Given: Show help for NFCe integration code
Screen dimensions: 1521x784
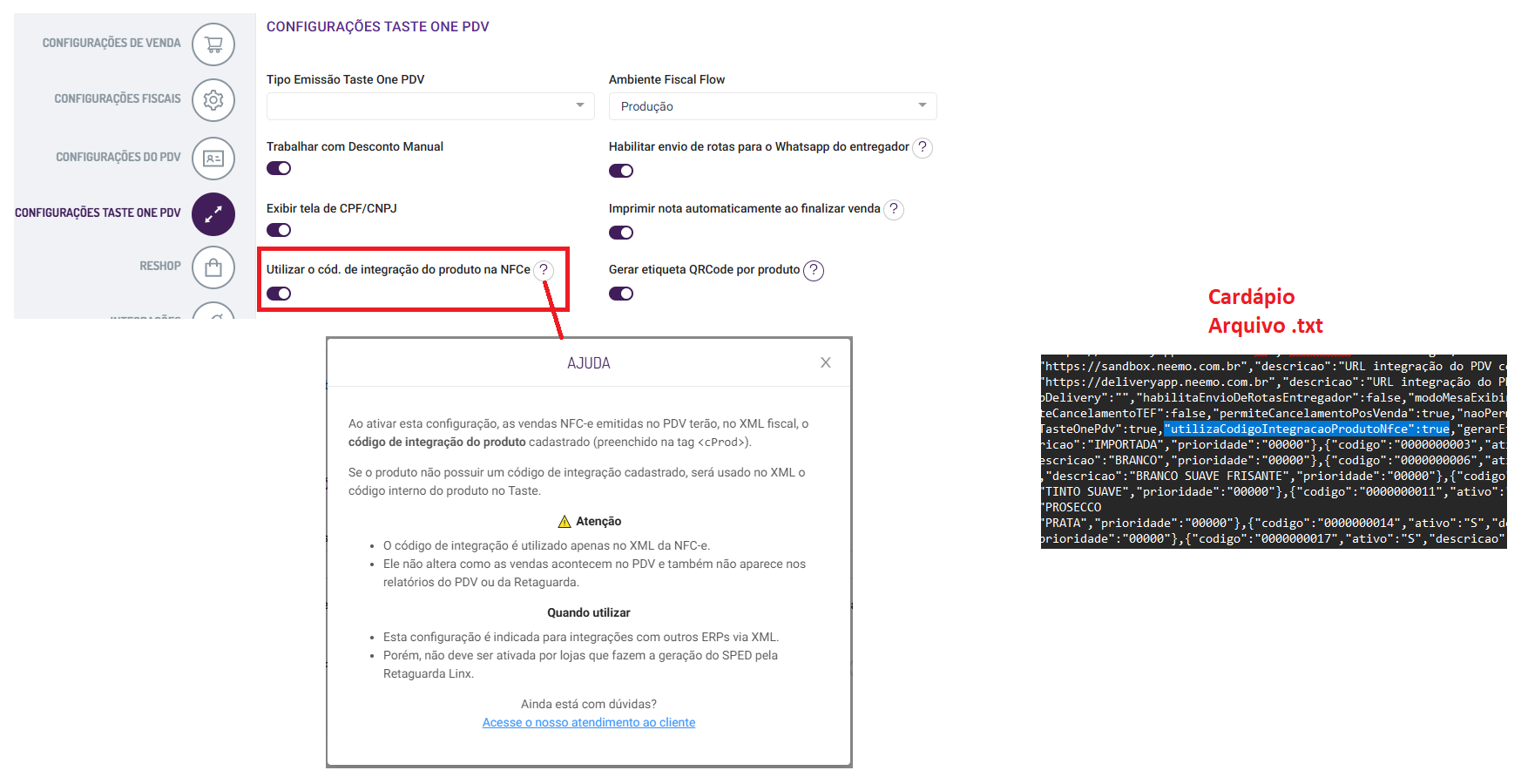Looking at the screenshot, I should [x=544, y=270].
